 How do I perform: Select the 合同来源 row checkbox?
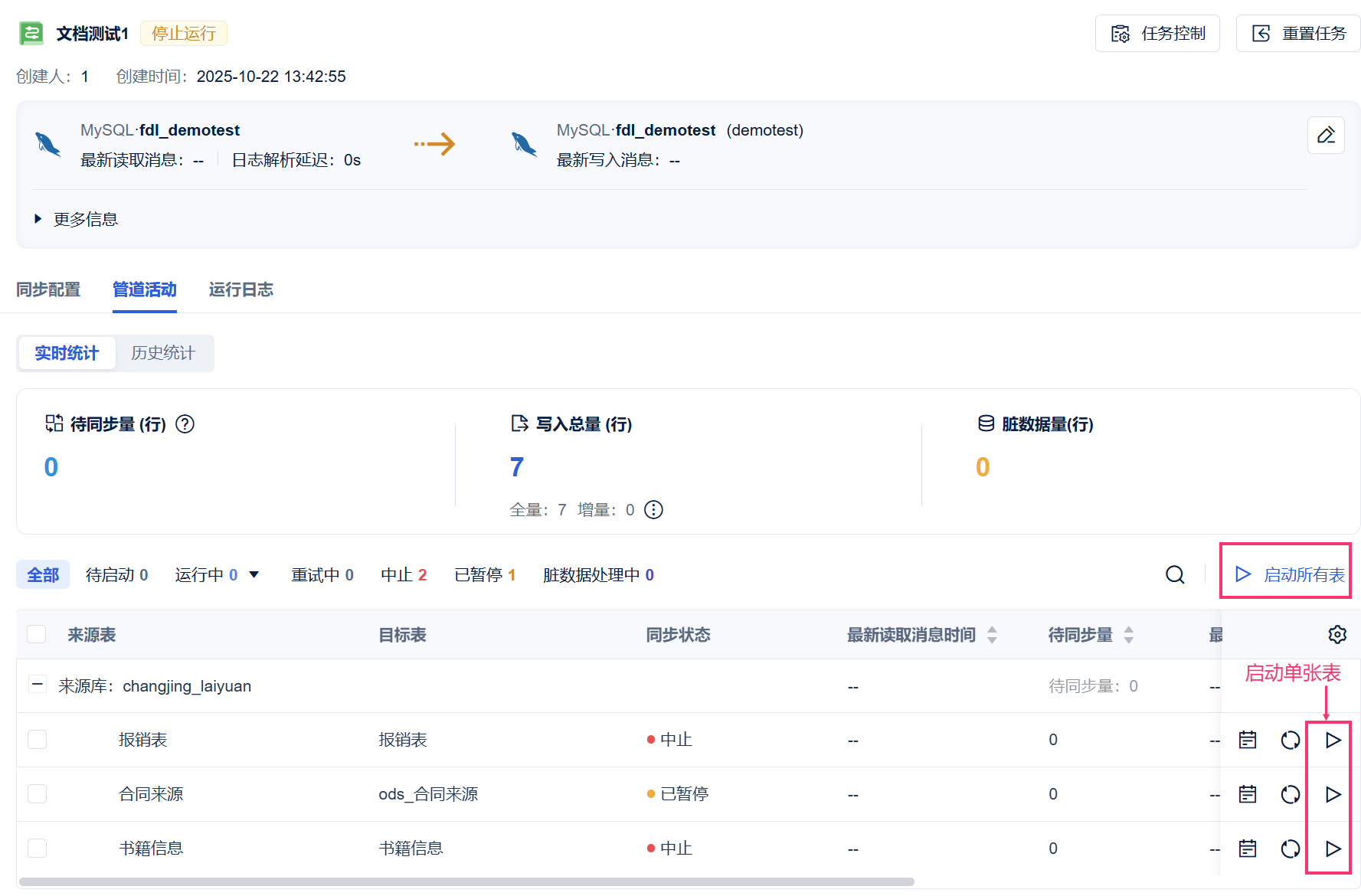tap(37, 794)
